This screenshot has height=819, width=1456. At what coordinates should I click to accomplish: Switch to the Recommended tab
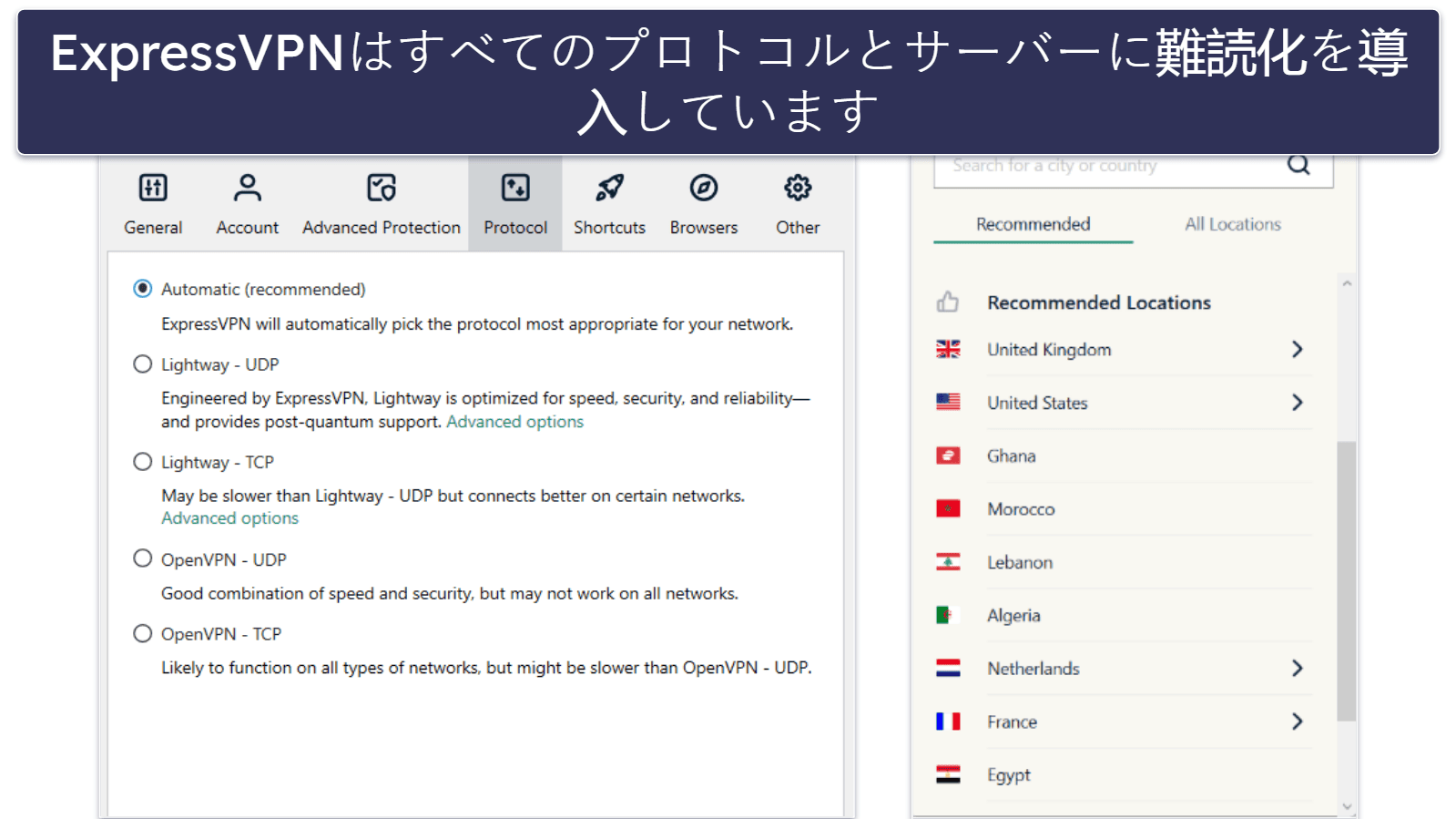click(1033, 224)
